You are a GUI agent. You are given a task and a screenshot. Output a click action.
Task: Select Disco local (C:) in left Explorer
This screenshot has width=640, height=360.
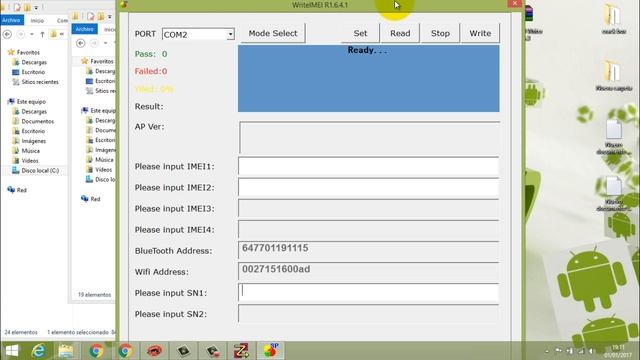click(x=40, y=170)
